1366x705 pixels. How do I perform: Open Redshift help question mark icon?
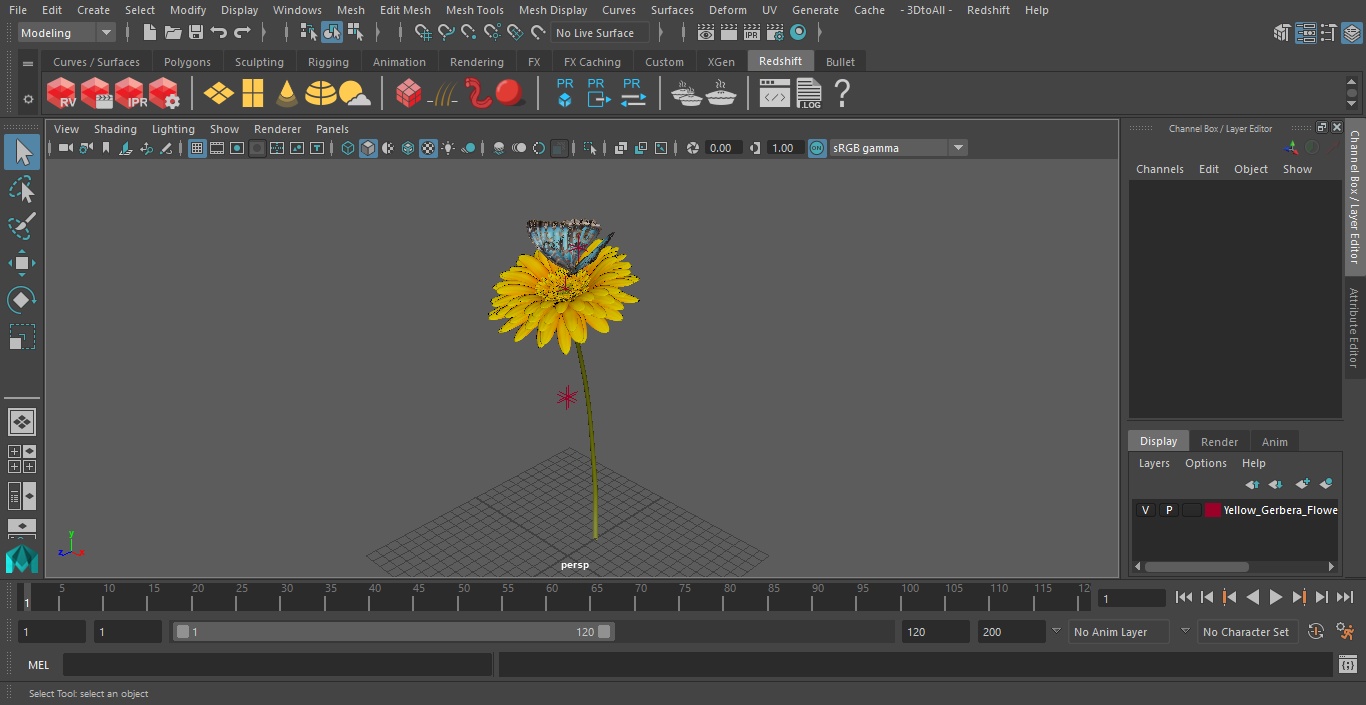pos(842,94)
